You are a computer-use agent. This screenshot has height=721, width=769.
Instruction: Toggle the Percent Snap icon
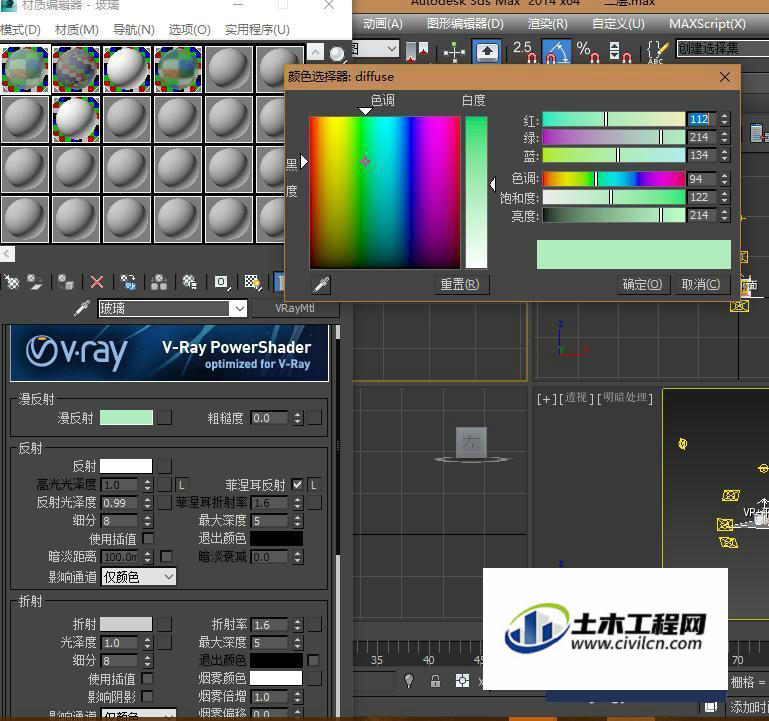click(588, 51)
